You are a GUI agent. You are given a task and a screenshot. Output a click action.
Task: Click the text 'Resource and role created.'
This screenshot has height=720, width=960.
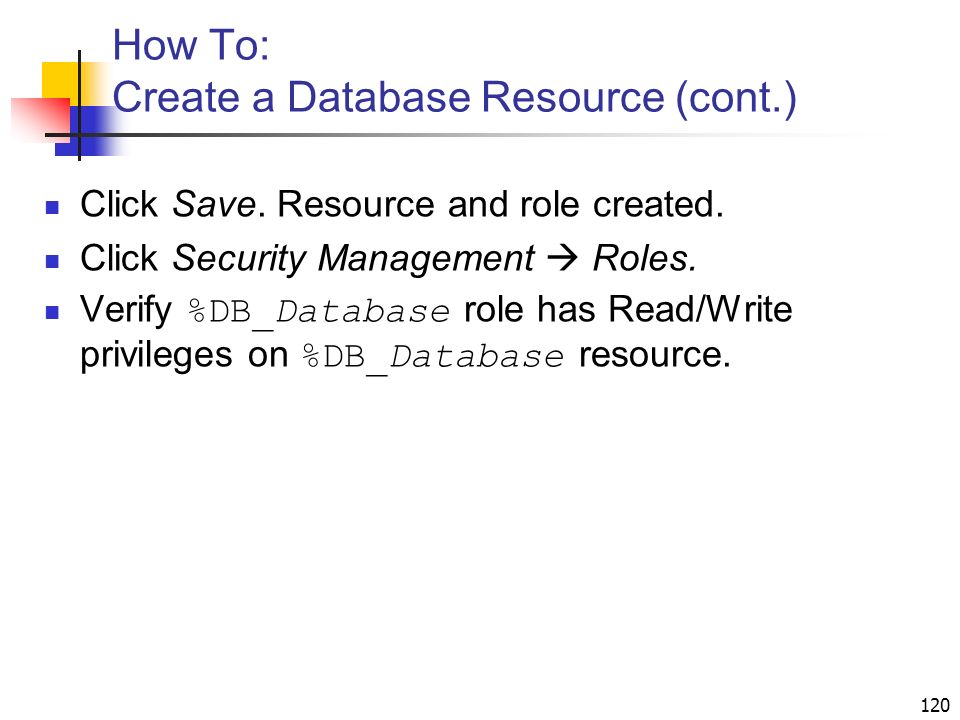[x=500, y=204]
